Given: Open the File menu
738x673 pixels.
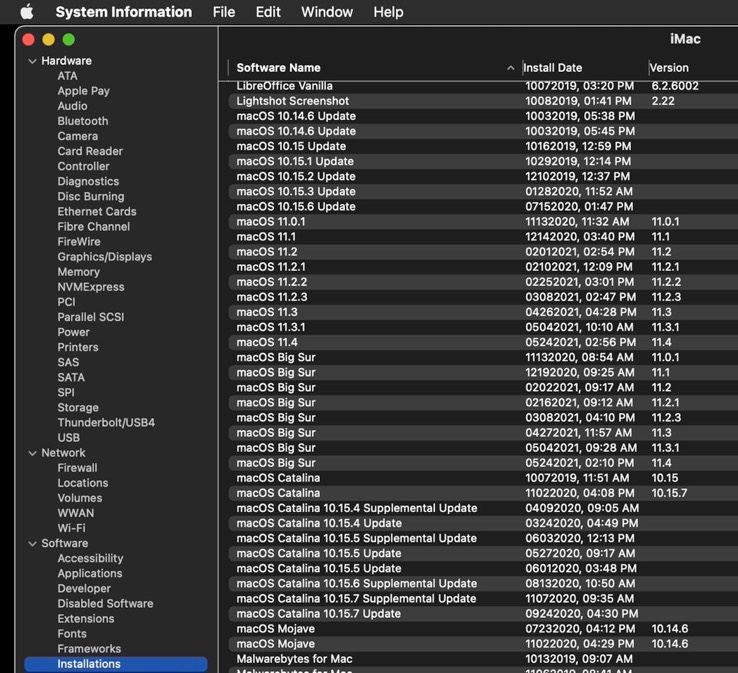Looking at the screenshot, I should point(224,12).
